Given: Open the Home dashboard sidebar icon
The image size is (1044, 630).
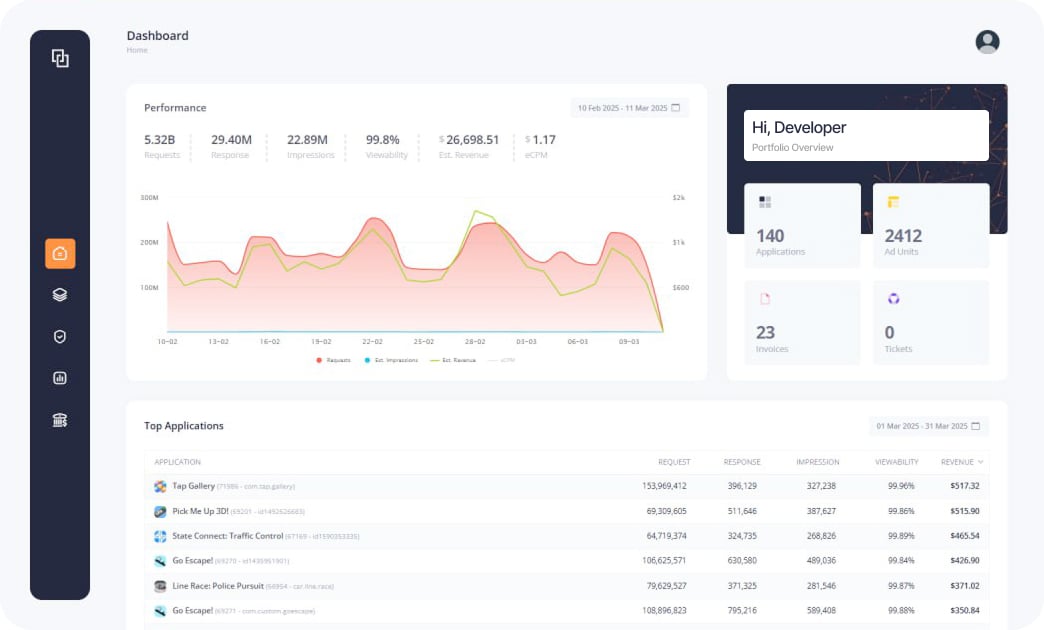Looking at the screenshot, I should (60, 253).
